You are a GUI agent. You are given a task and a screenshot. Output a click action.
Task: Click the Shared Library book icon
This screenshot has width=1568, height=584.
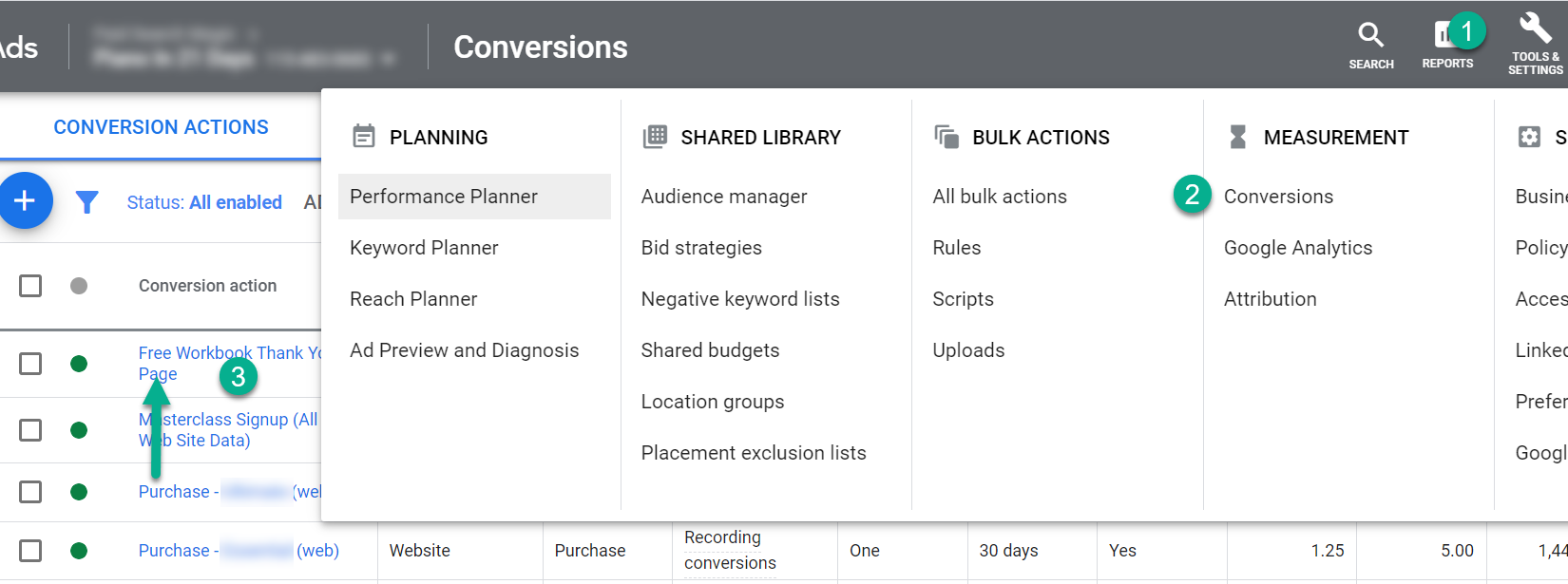[656, 136]
